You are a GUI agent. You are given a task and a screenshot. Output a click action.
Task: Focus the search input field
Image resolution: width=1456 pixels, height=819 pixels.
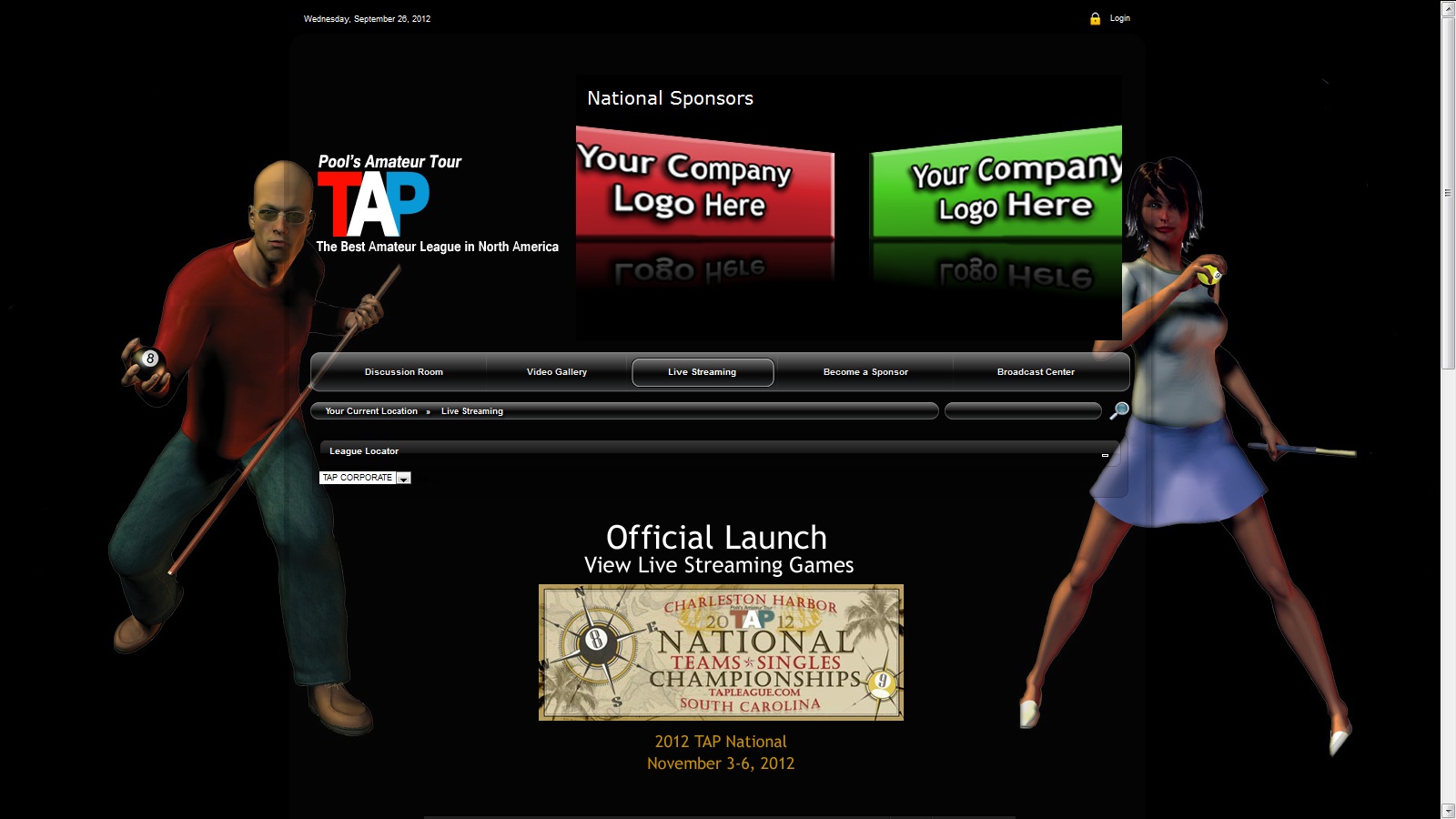1023,411
